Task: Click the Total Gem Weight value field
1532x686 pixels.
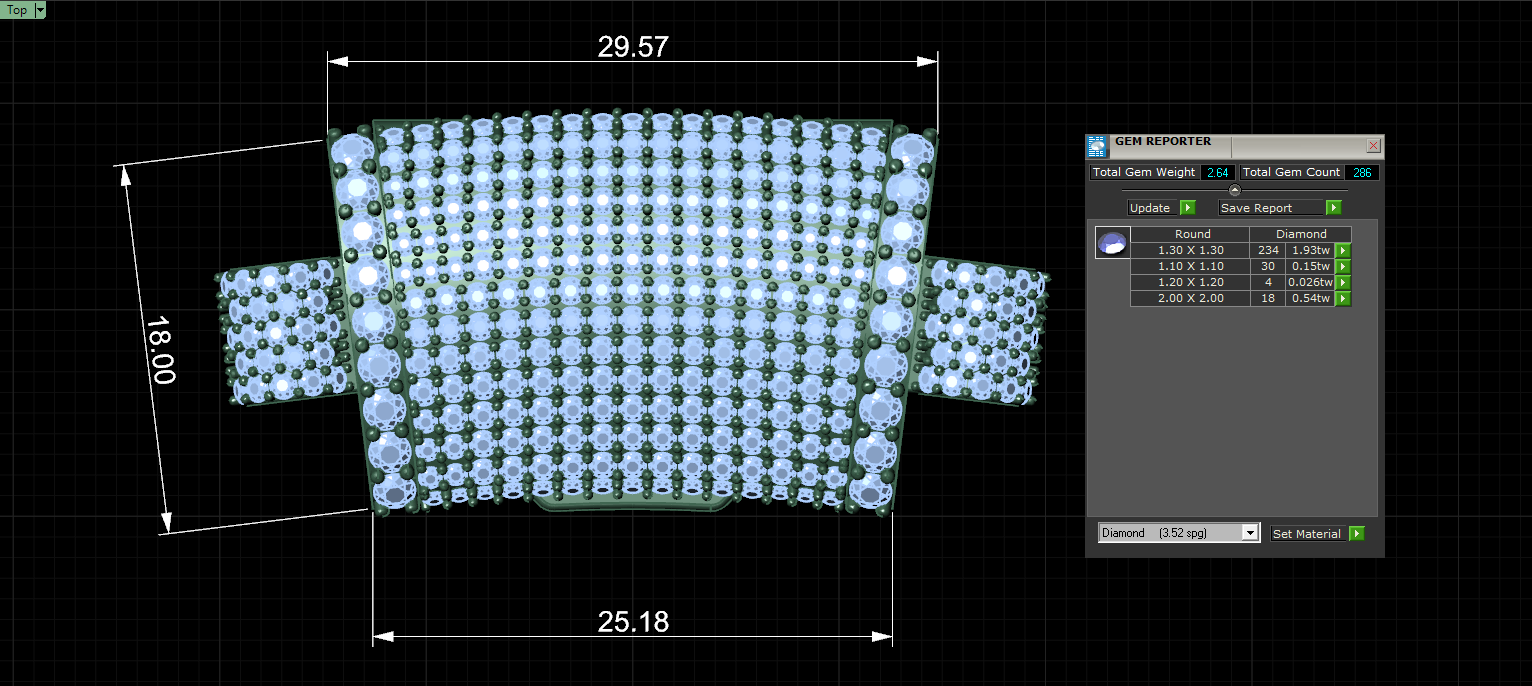Action: tap(1218, 172)
